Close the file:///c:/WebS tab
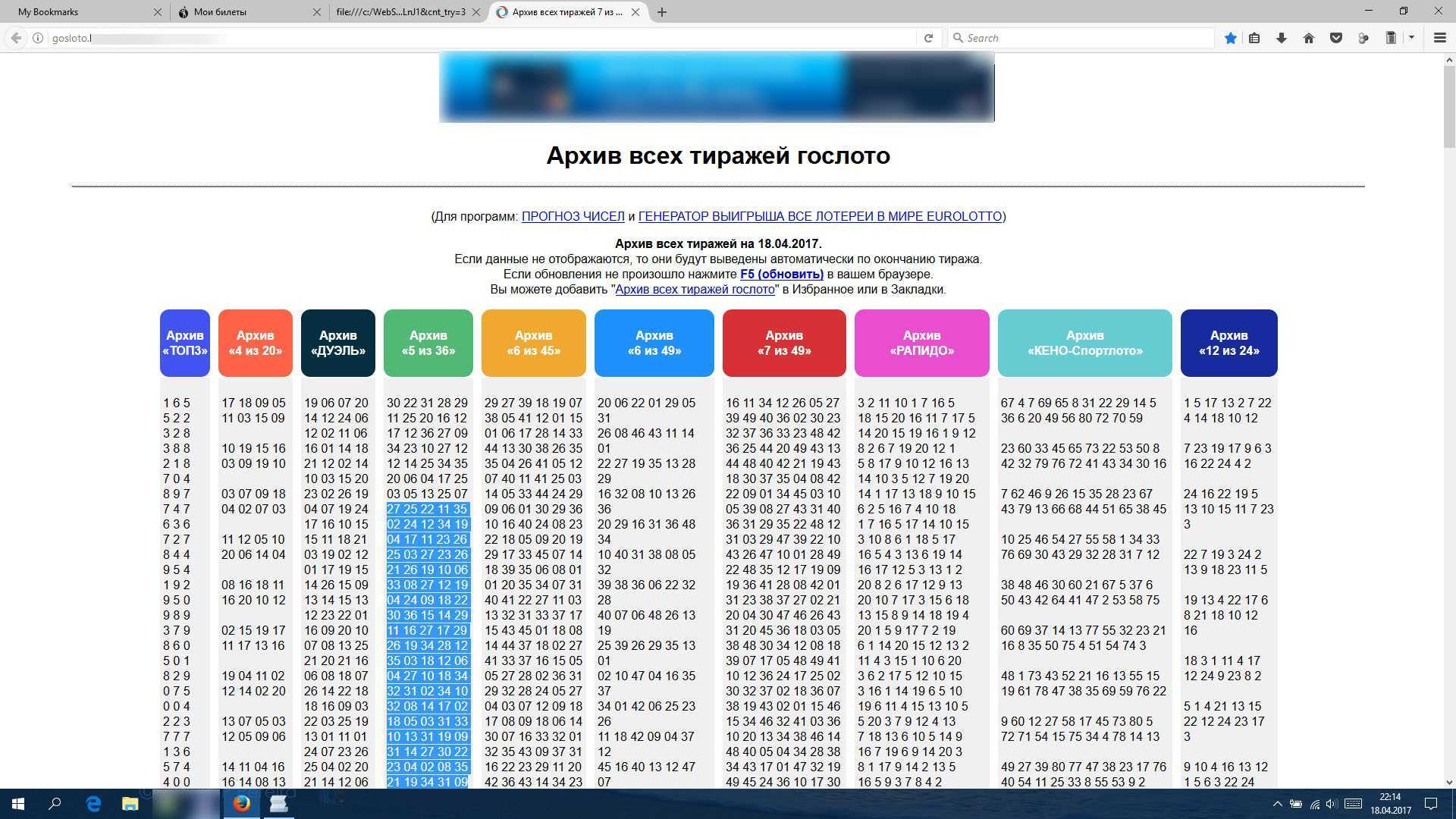 click(476, 12)
